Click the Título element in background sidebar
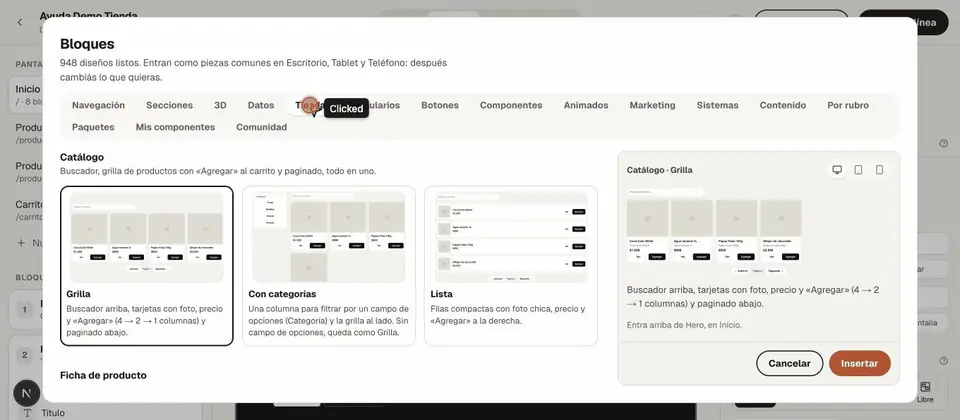This screenshot has width=960, height=420. [53, 413]
